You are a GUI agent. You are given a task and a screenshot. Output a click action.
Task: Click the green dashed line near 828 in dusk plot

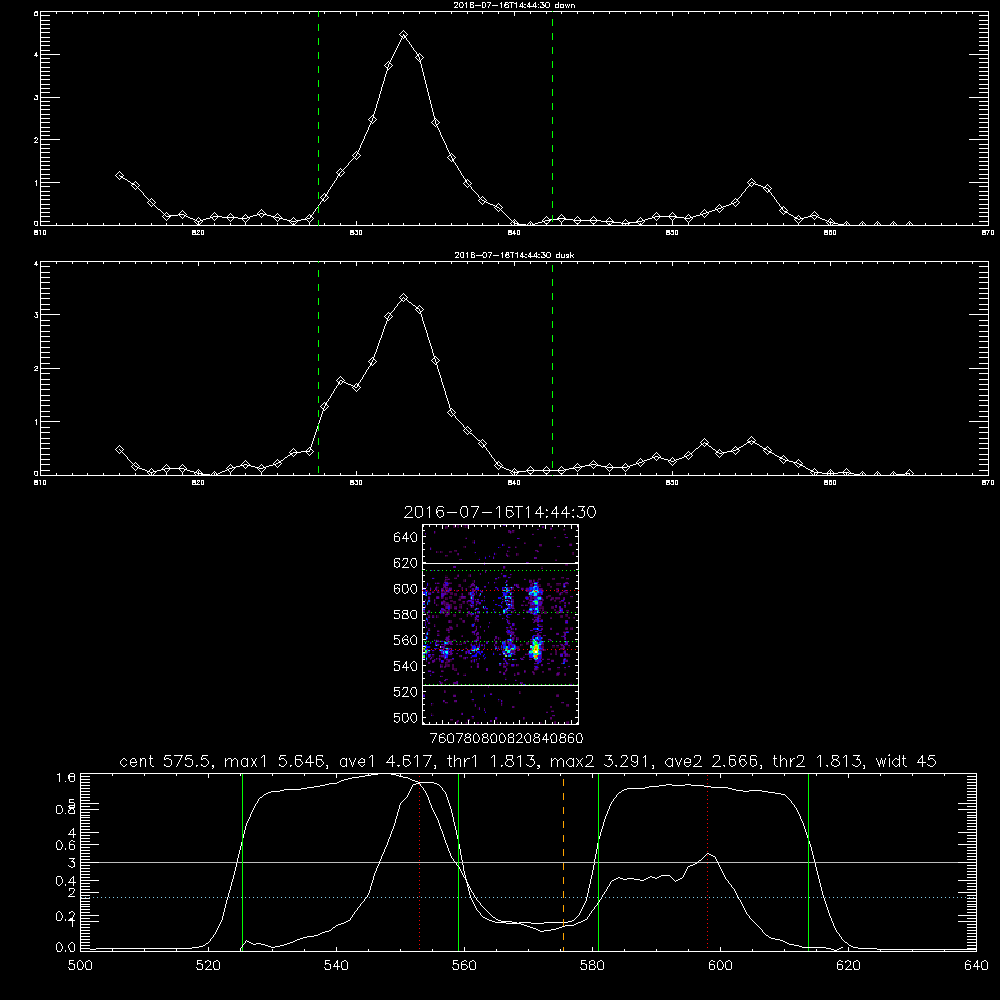[318, 369]
